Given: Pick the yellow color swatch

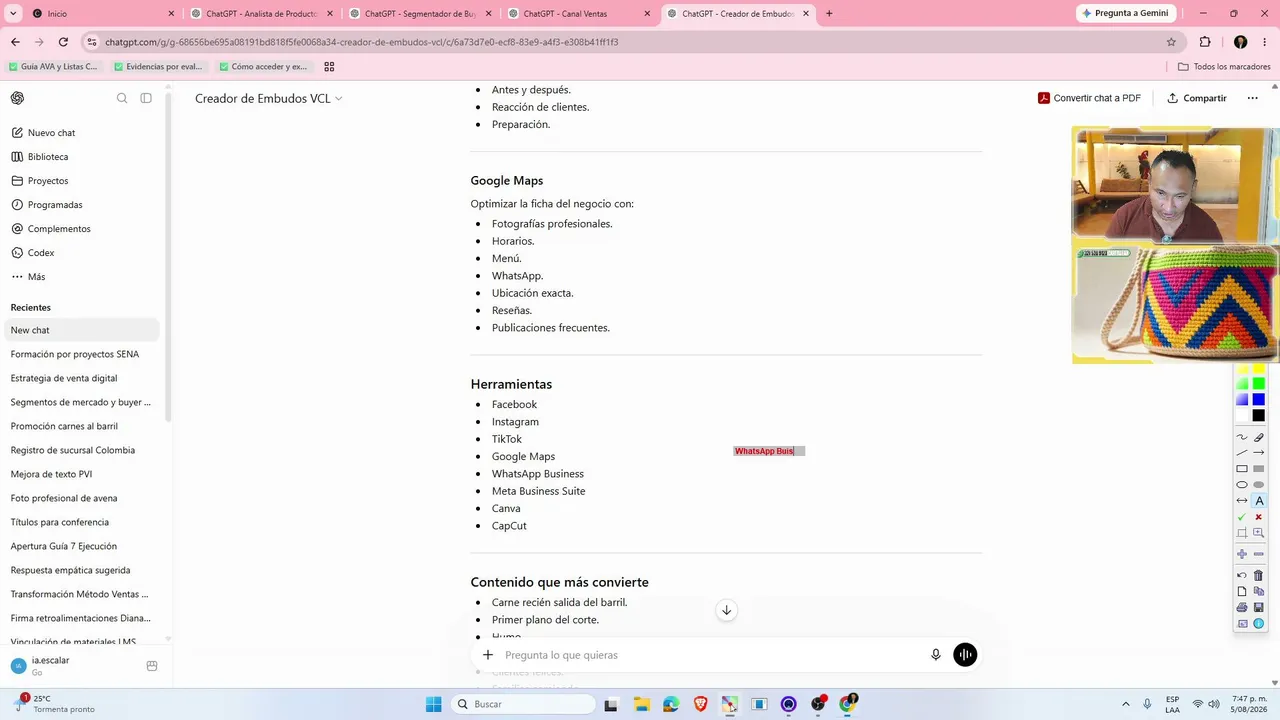Looking at the screenshot, I should click(1259, 369).
